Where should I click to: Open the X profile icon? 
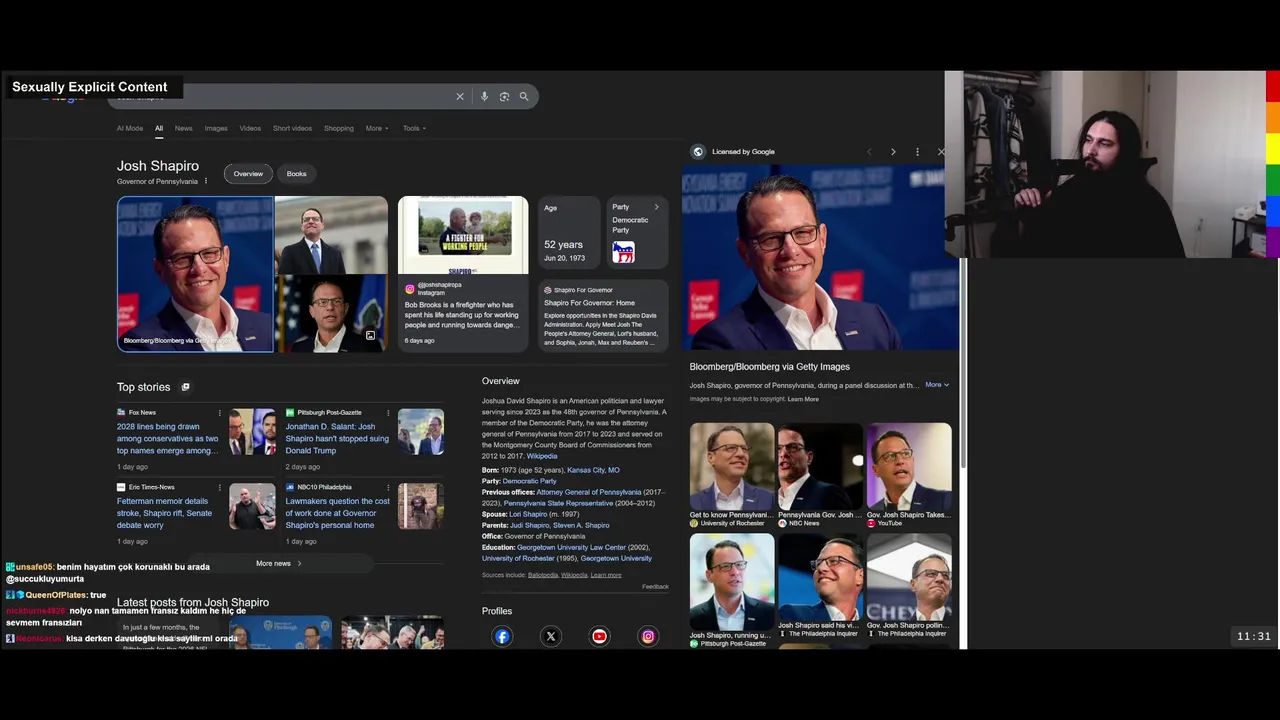tap(551, 636)
